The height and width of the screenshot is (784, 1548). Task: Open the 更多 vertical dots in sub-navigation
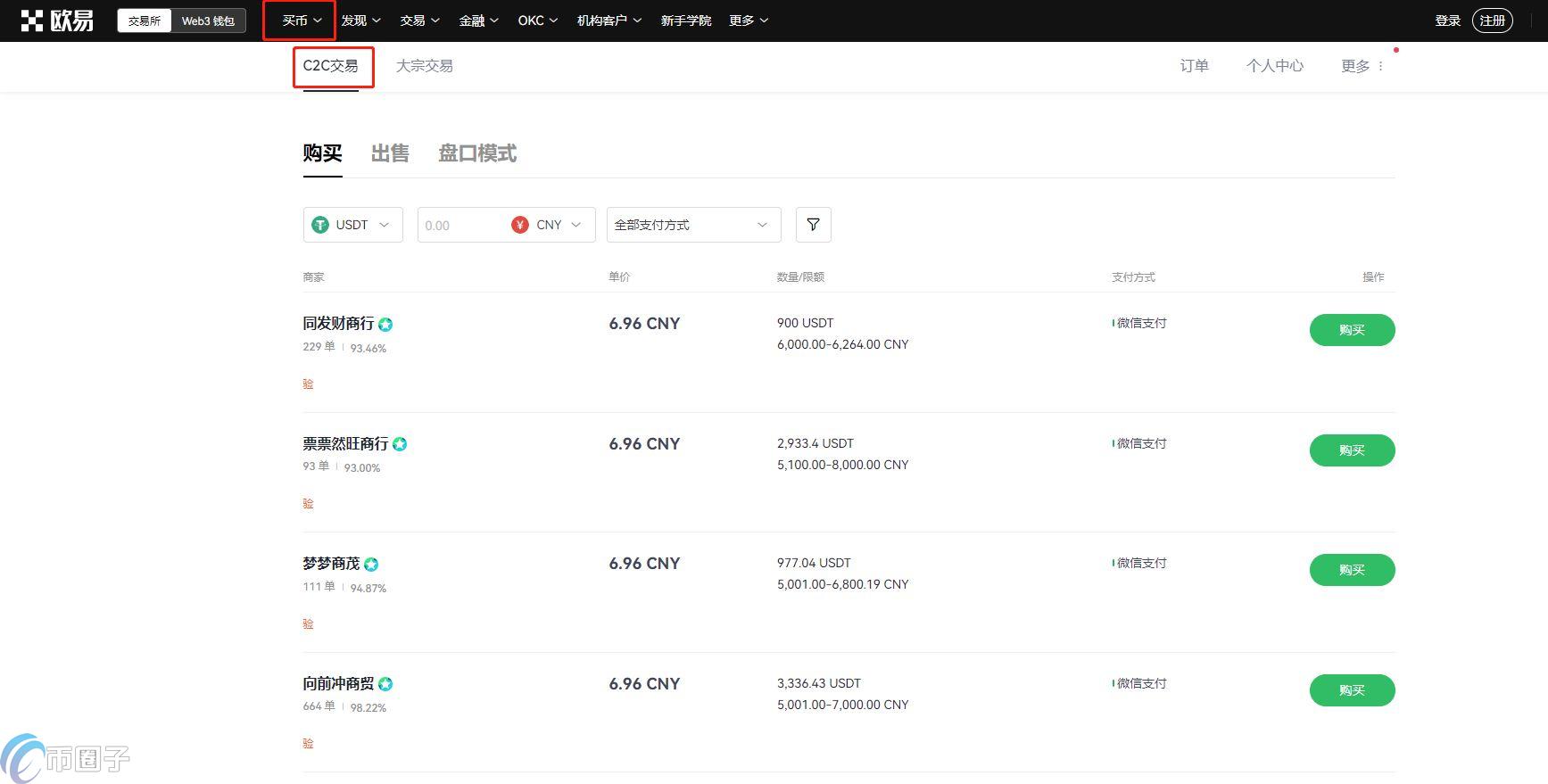pos(1380,66)
